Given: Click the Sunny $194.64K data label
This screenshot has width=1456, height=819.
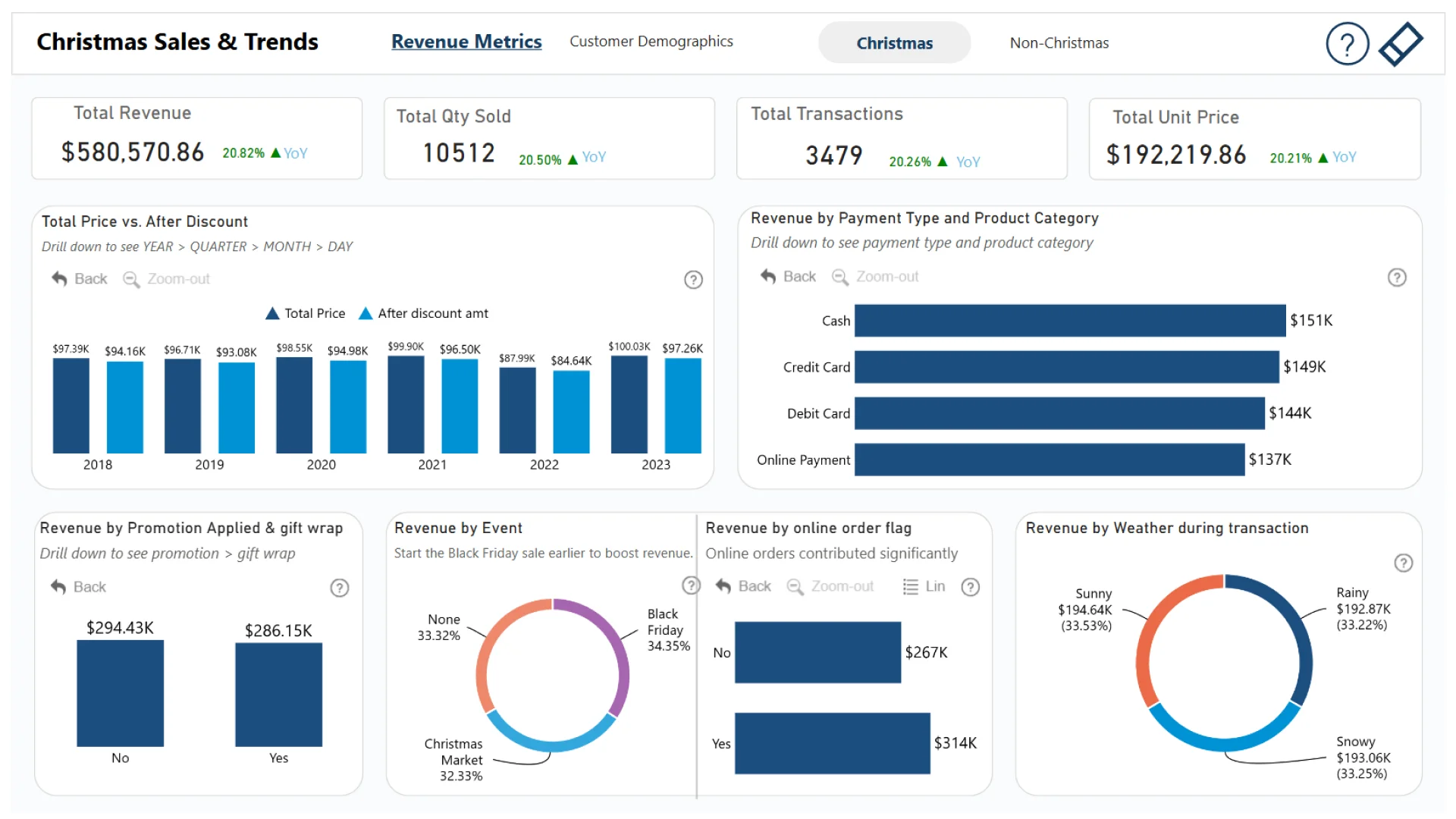Looking at the screenshot, I should pyautogui.click(x=1085, y=610).
